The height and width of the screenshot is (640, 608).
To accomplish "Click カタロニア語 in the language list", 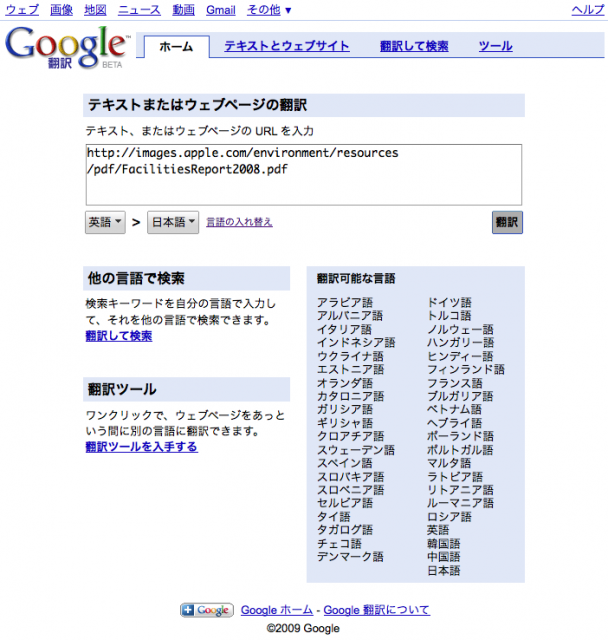I will click(351, 396).
